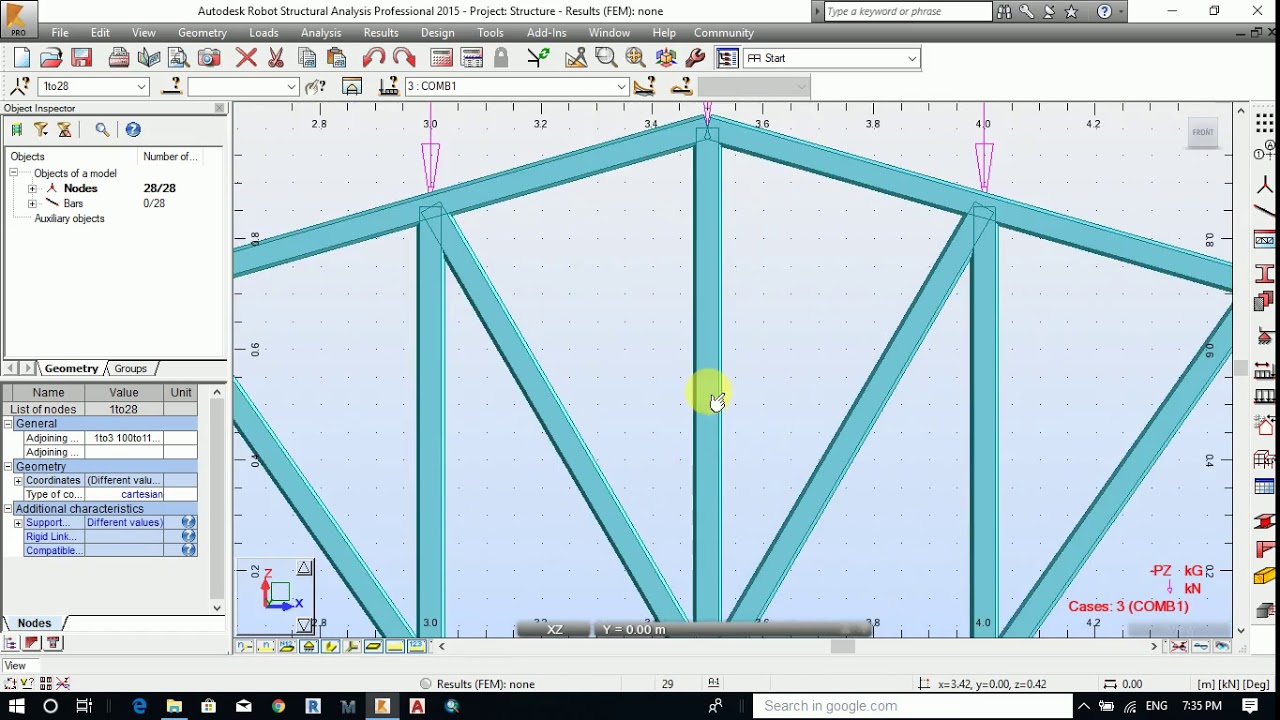Expand the Bars tree item
This screenshot has height=720, width=1280.
click(32, 203)
